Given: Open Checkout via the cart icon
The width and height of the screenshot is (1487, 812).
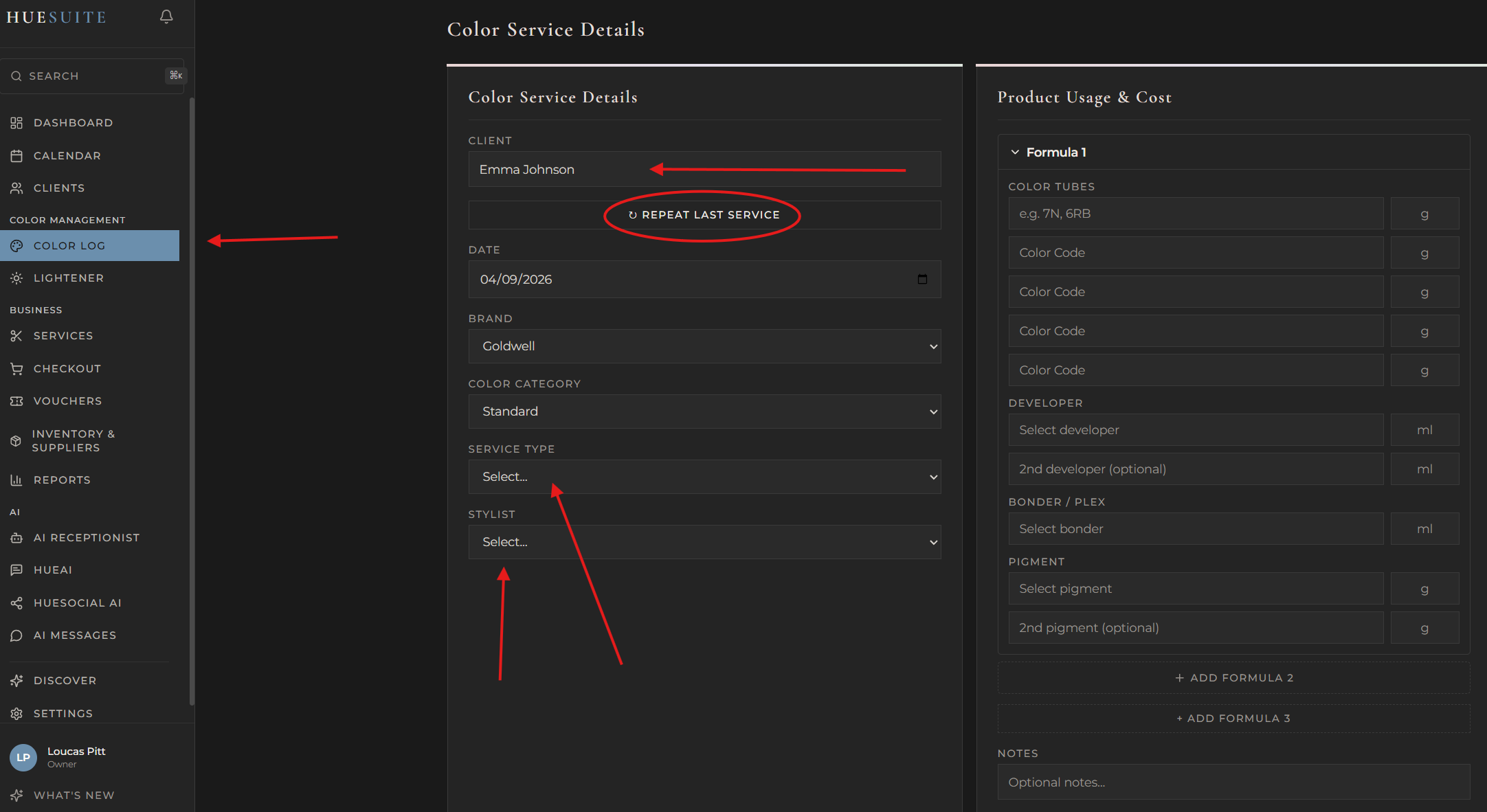Looking at the screenshot, I should (x=17, y=368).
